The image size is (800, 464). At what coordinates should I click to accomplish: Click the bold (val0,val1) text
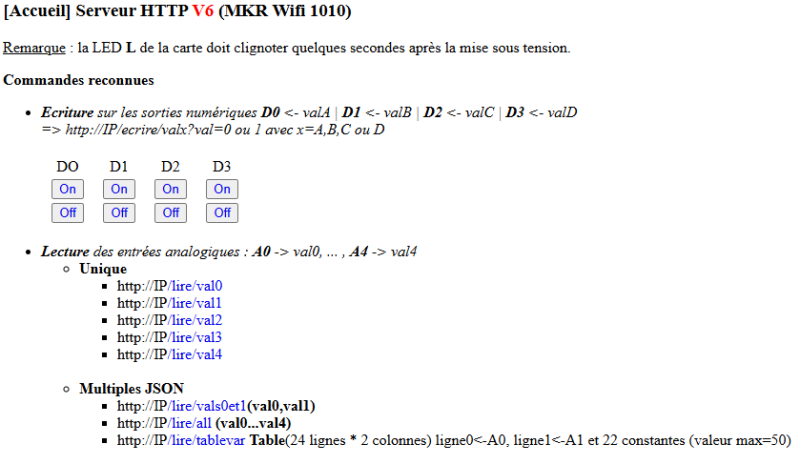pos(281,406)
